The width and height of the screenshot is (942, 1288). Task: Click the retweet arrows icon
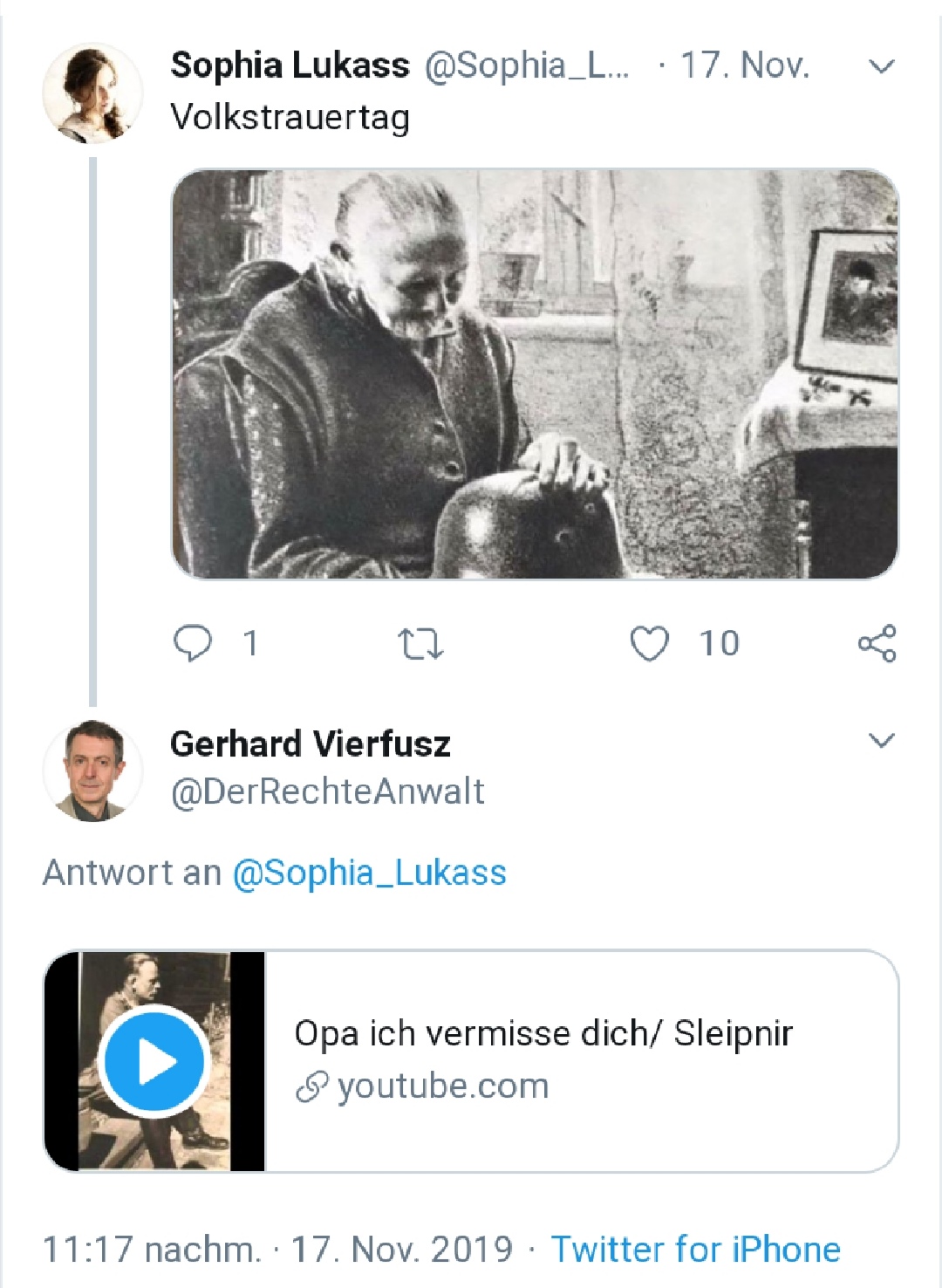click(420, 644)
